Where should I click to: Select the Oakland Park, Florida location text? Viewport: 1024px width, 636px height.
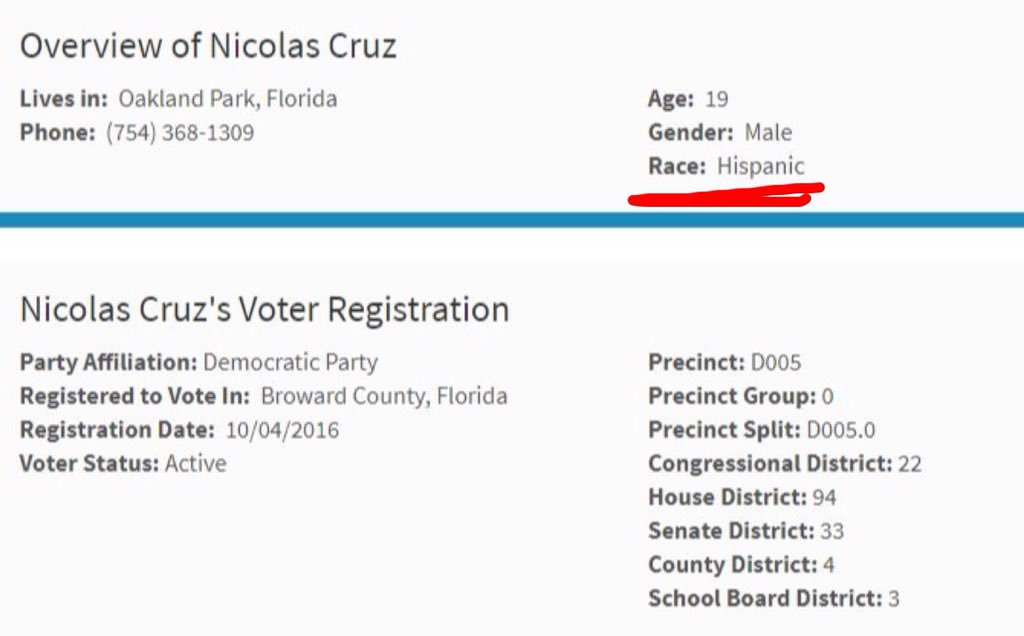(228, 99)
